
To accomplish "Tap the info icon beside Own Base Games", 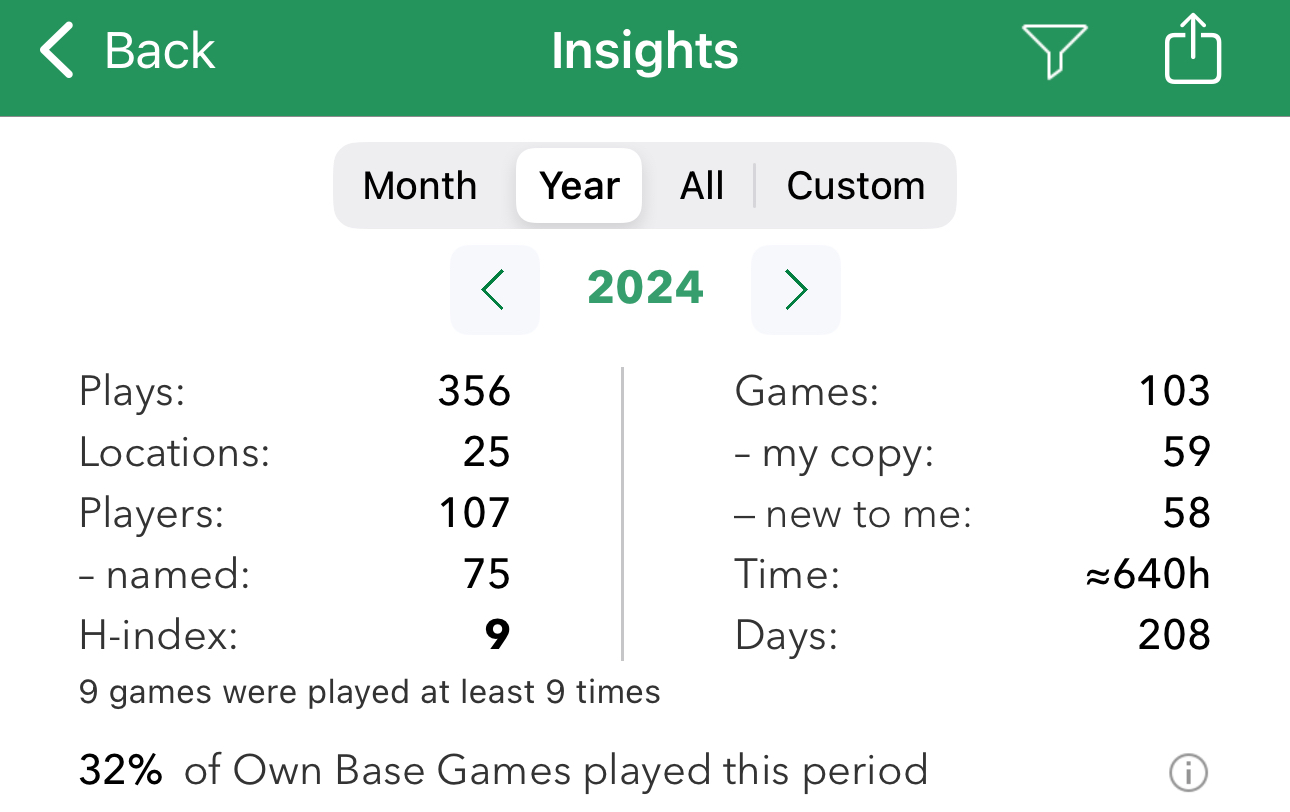I will (x=1188, y=772).
